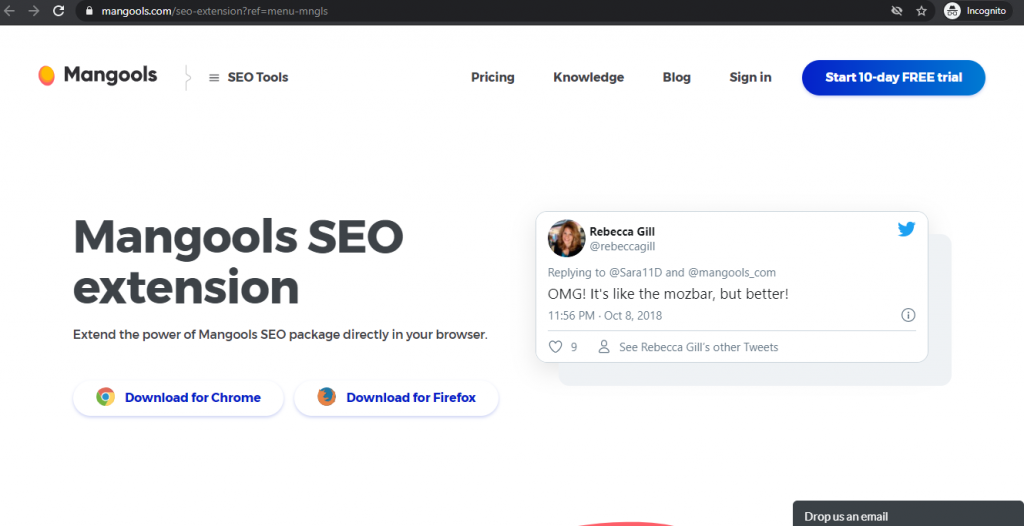Click Sign in link
Screen dimensions: 1024x526
[x=750, y=77]
